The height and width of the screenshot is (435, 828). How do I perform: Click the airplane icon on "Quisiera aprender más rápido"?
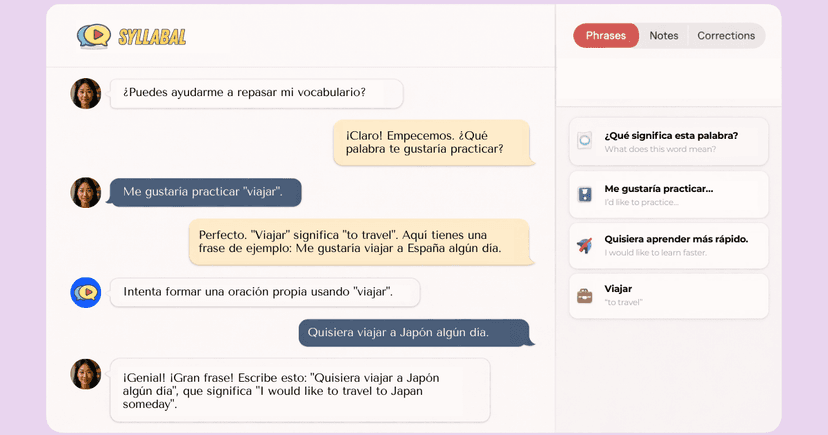point(585,245)
